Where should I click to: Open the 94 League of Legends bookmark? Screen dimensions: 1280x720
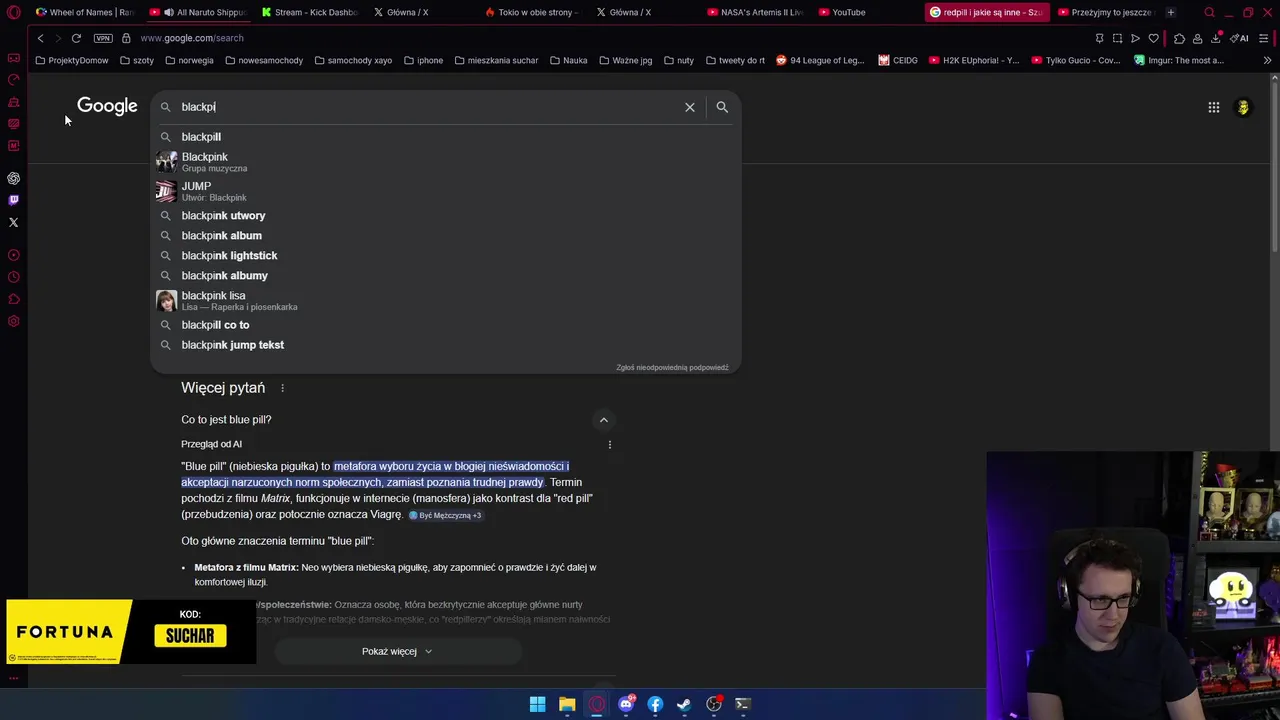(x=820, y=60)
